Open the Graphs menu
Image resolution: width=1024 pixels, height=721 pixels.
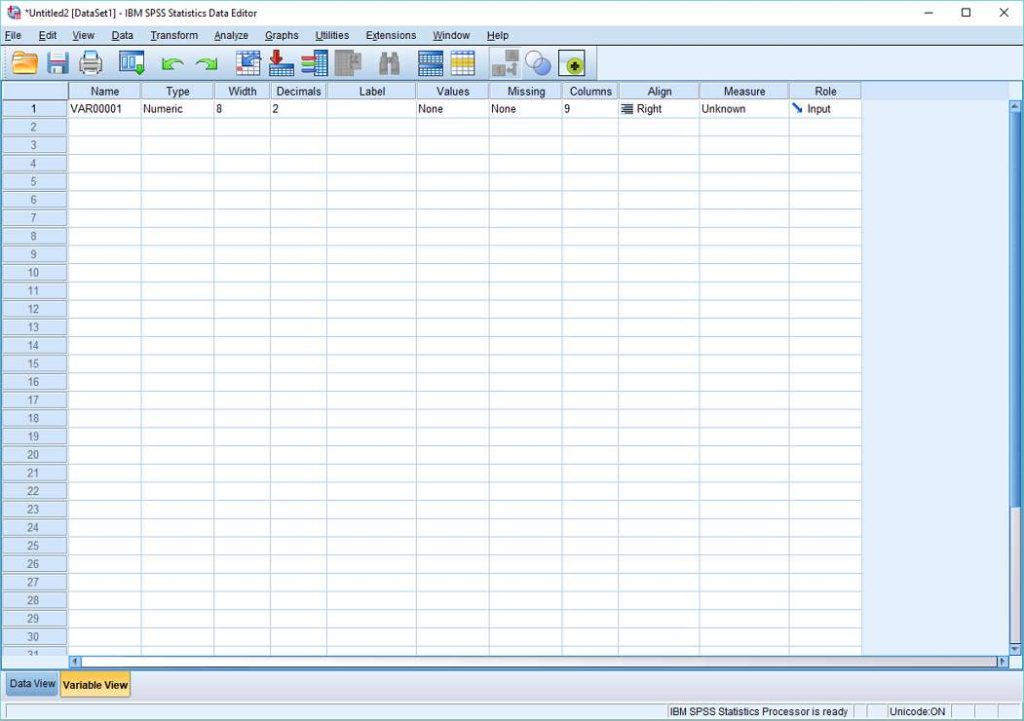tap(281, 35)
